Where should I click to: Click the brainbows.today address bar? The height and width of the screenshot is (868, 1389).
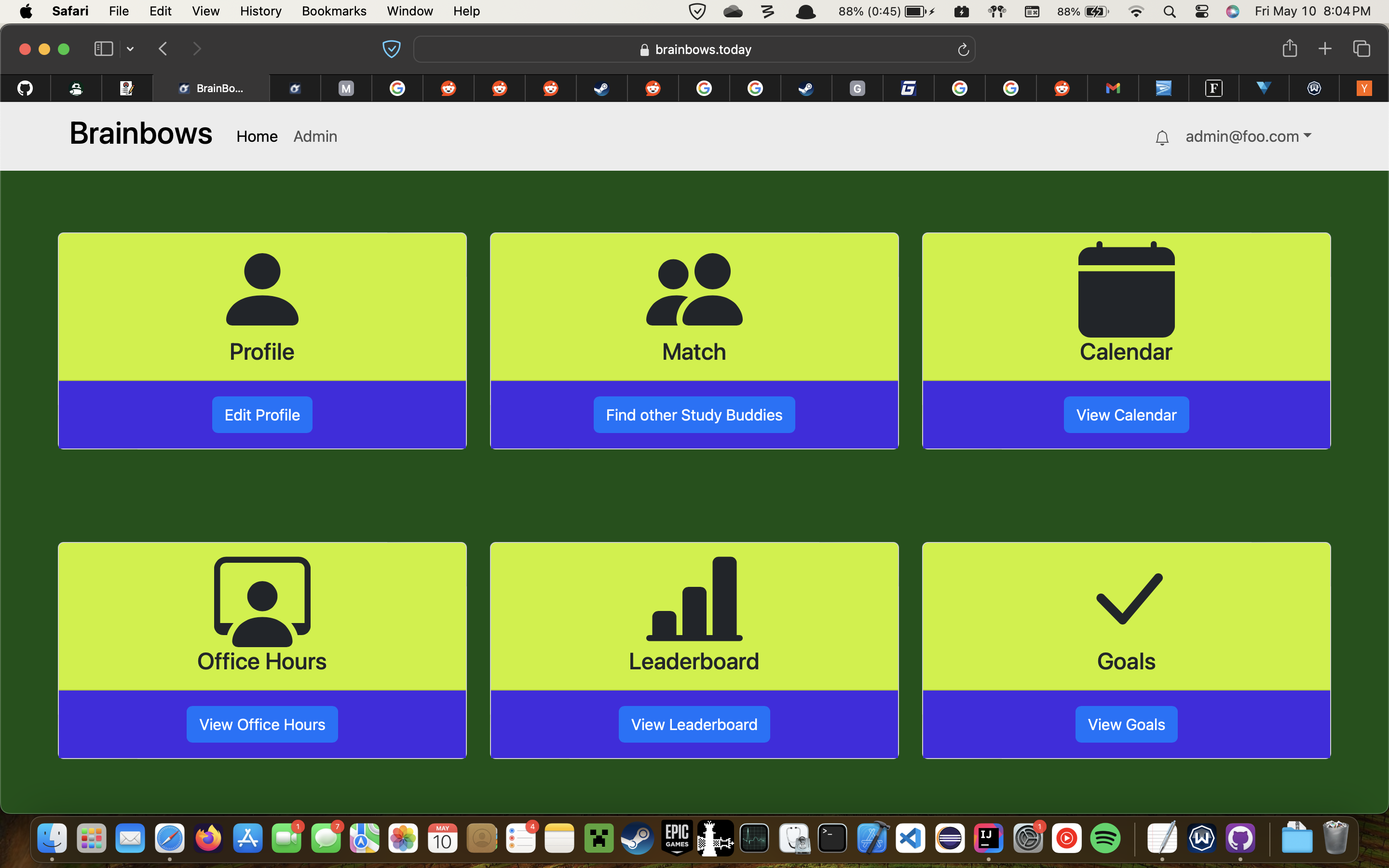(694, 49)
